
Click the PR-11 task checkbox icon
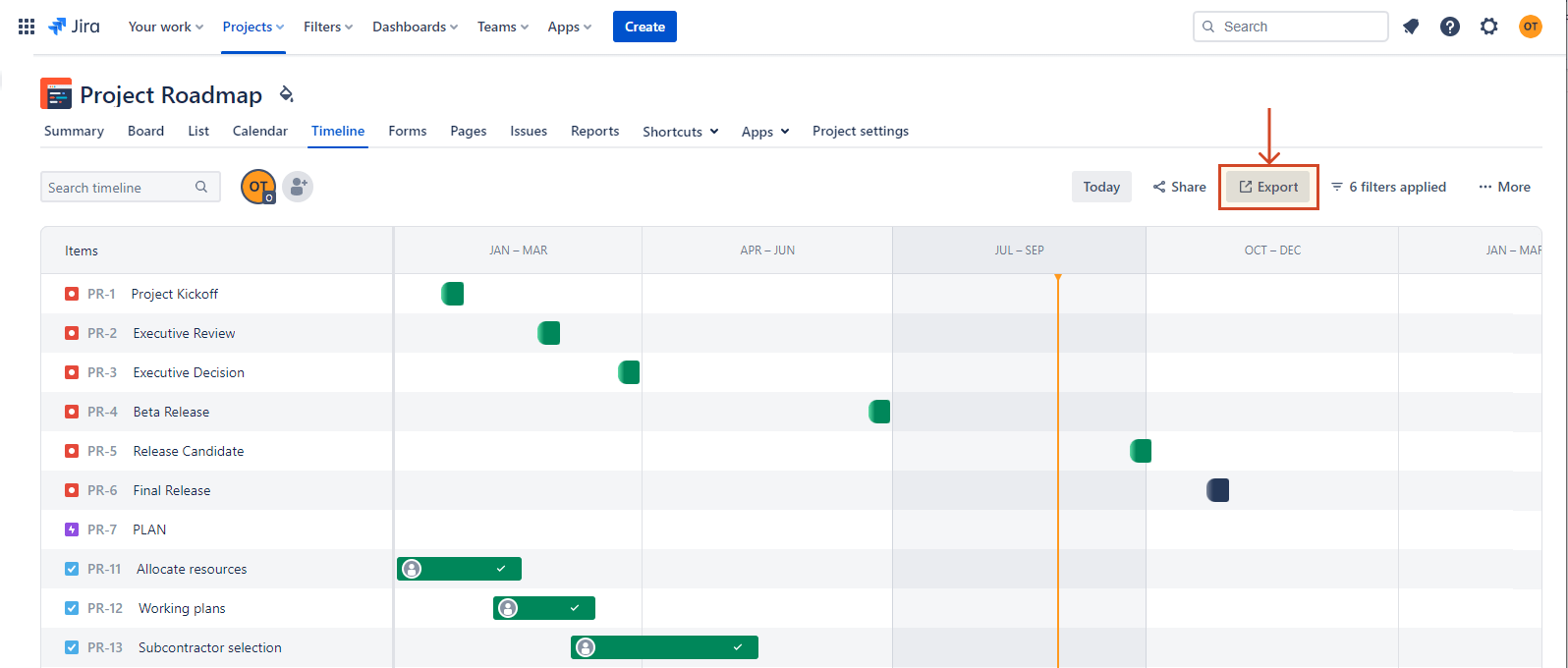(72, 569)
